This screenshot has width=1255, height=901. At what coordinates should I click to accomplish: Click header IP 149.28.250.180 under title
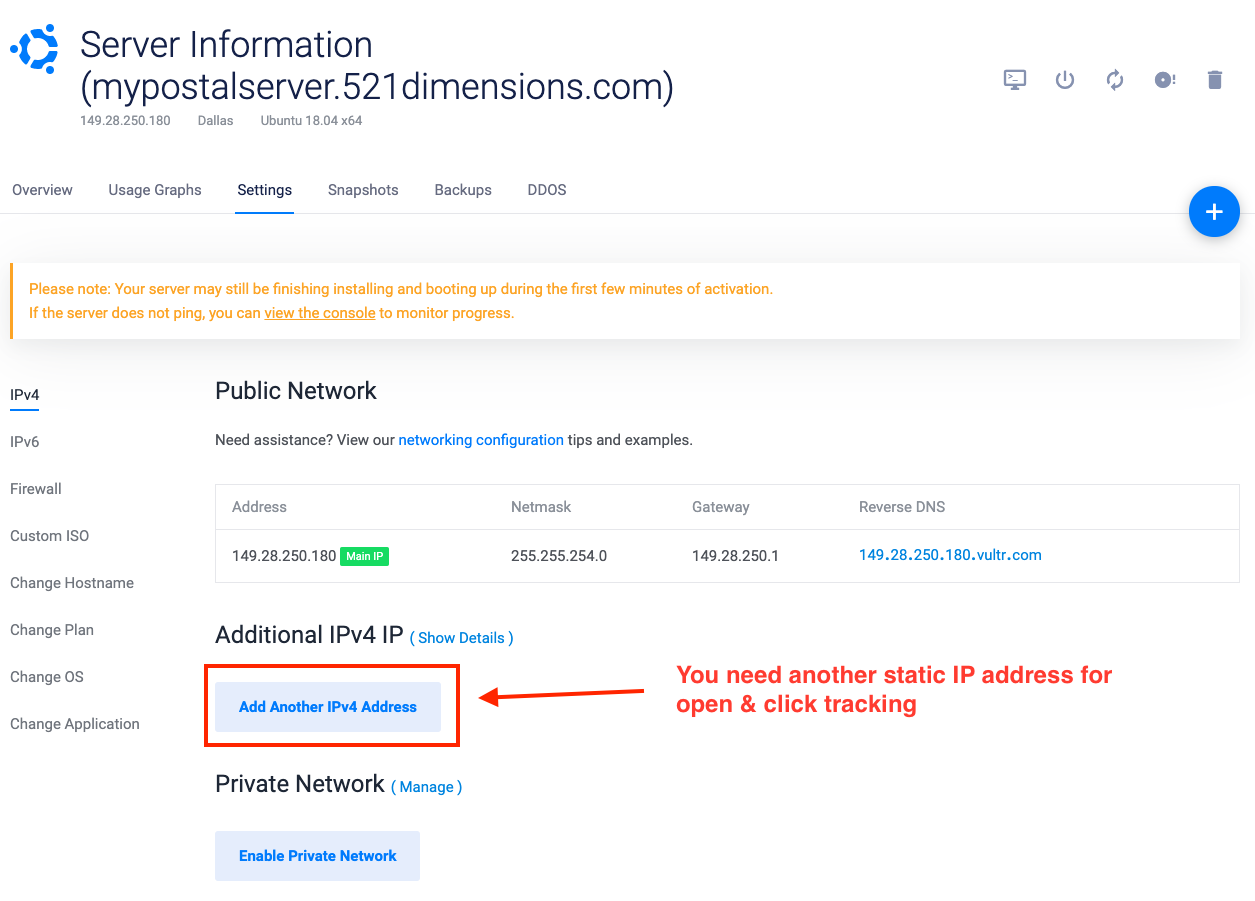(x=125, y=121)
